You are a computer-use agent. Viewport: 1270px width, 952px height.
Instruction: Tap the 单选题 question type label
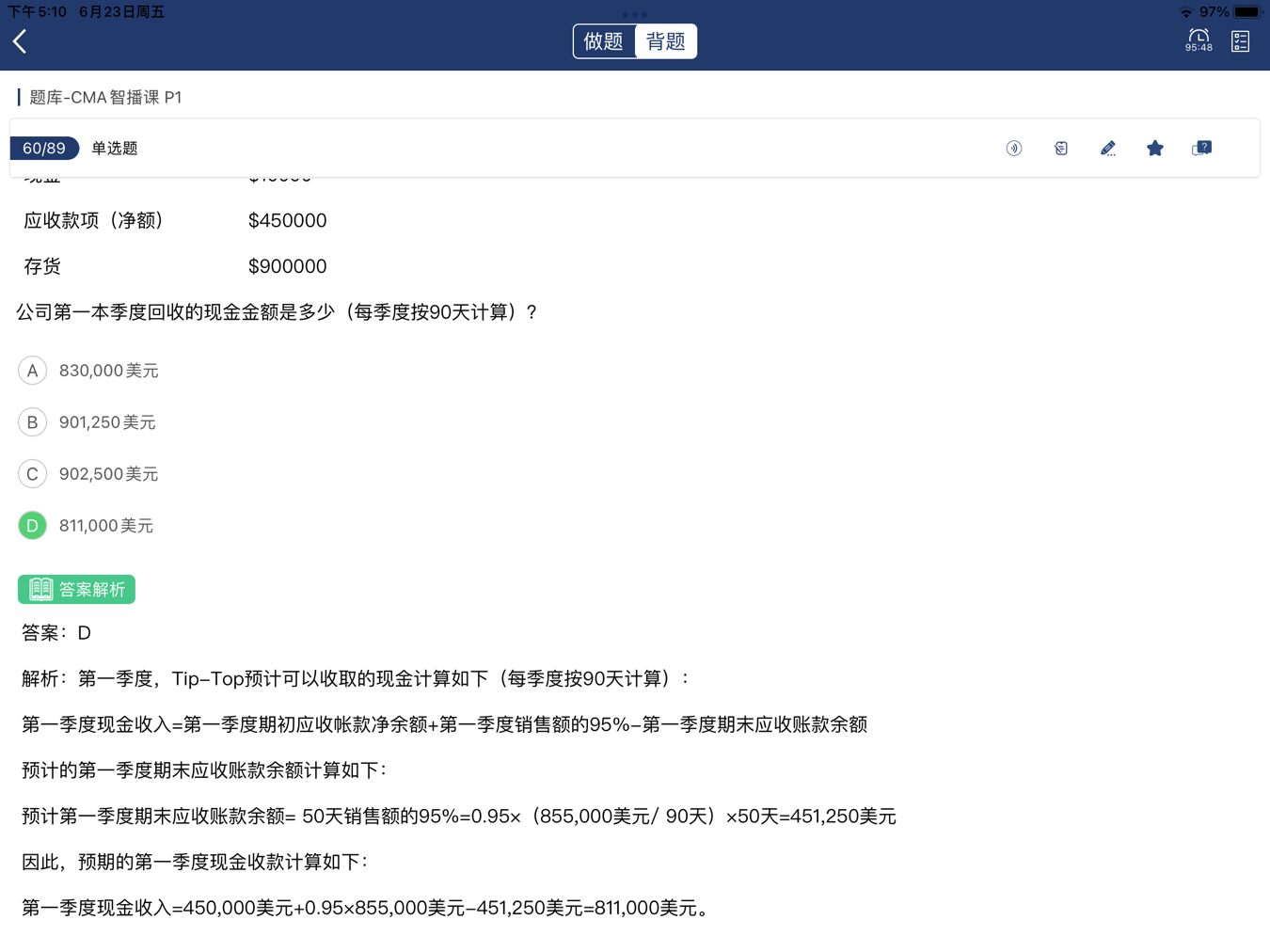tap(115, 149)
